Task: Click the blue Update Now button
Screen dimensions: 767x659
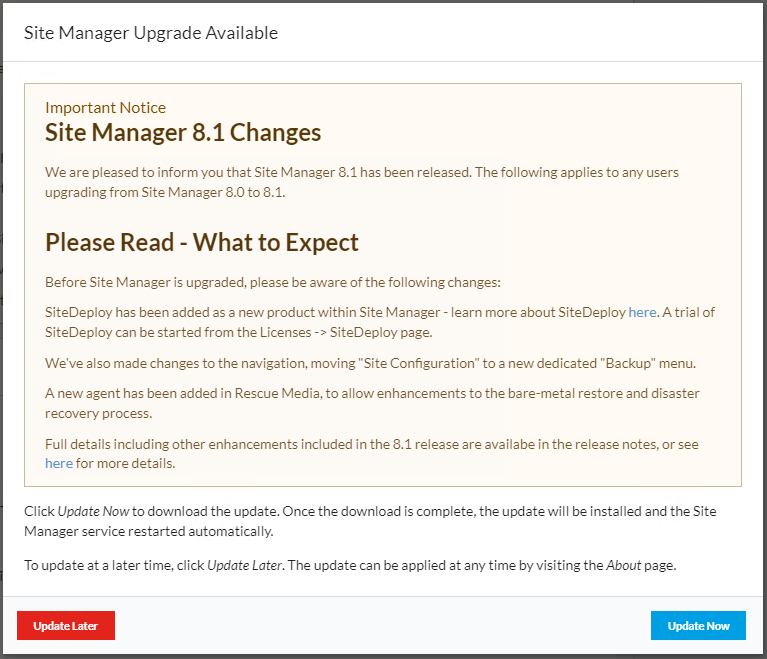Action: point(698,625)
